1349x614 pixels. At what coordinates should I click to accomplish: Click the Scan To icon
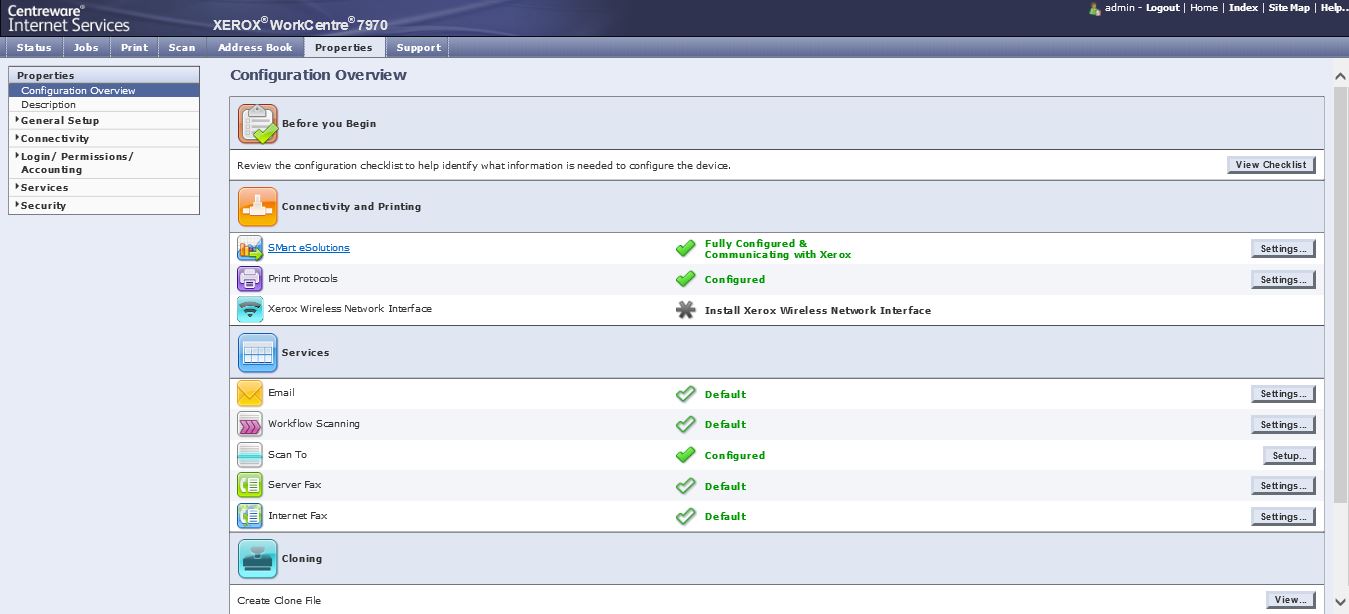(x=249, y=455)
